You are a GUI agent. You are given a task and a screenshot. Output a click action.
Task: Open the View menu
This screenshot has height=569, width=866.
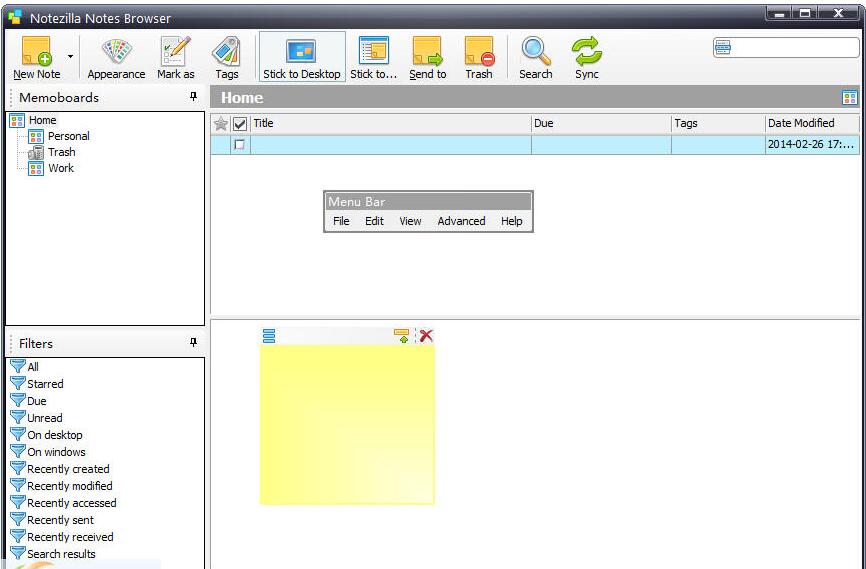[x=410, y=221]
